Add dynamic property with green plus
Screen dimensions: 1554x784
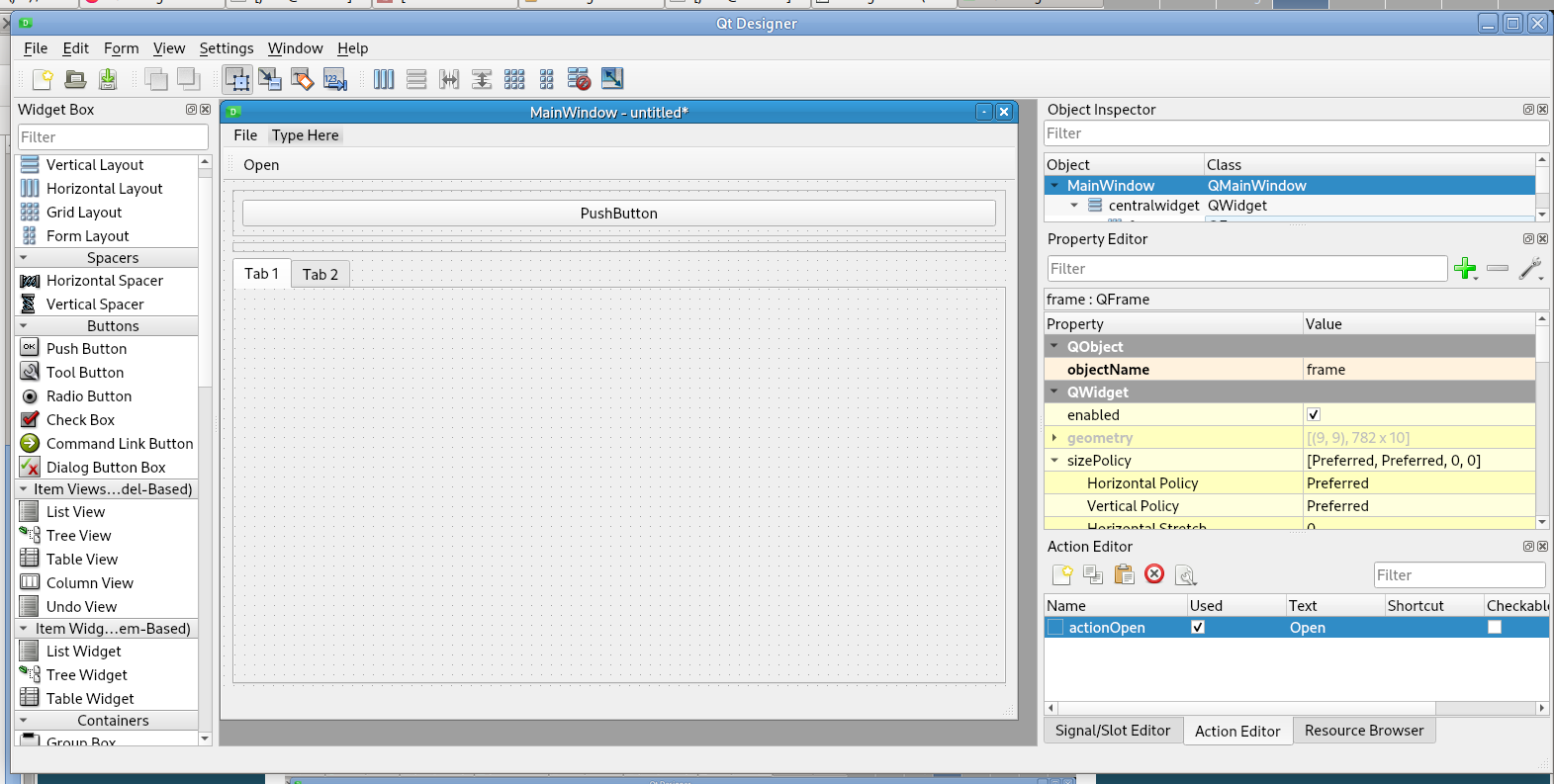[1465, 268]
